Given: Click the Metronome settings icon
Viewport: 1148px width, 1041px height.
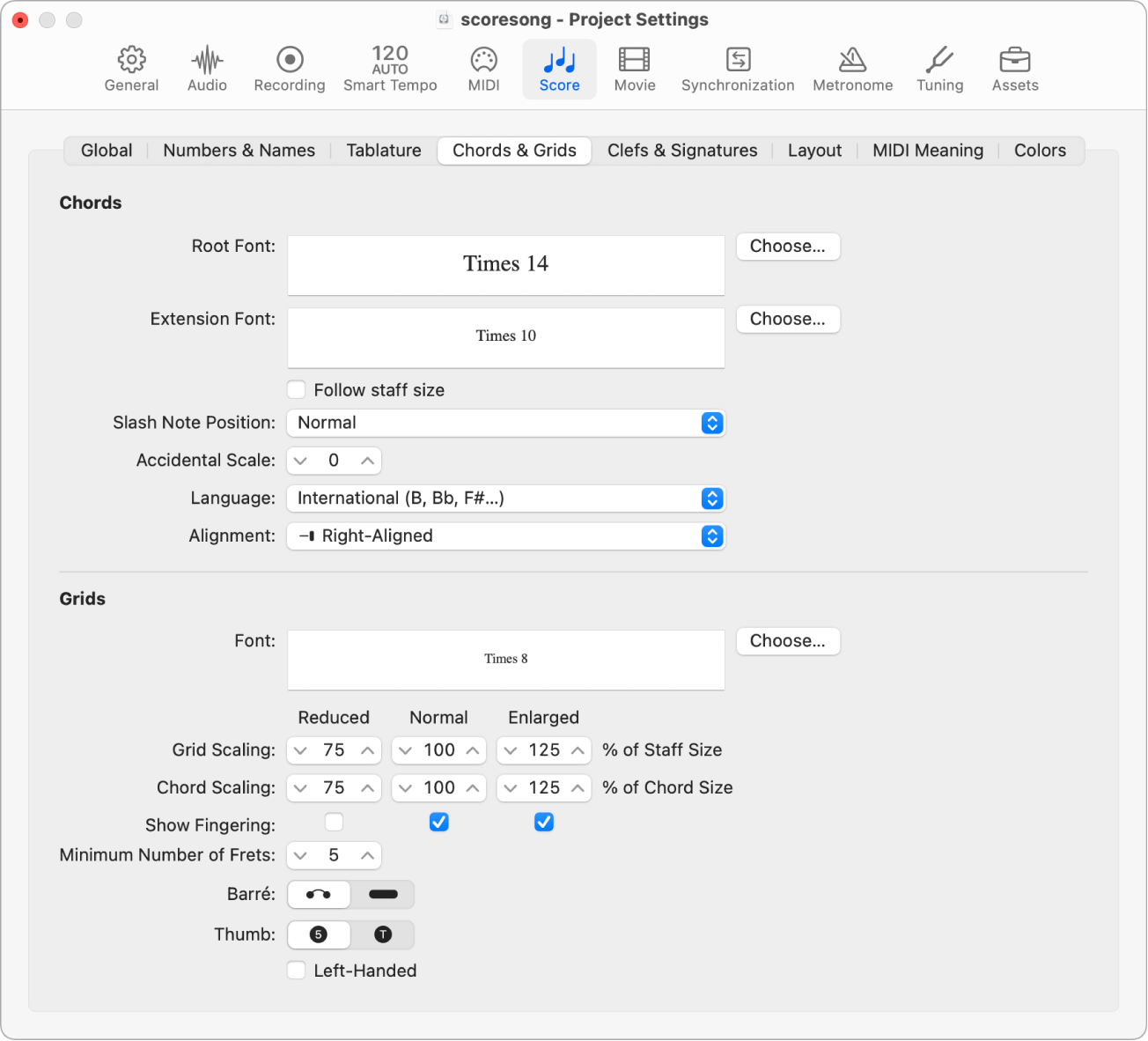Looking at the screenshot, I should pyautogui.click(x=851, y=69).
